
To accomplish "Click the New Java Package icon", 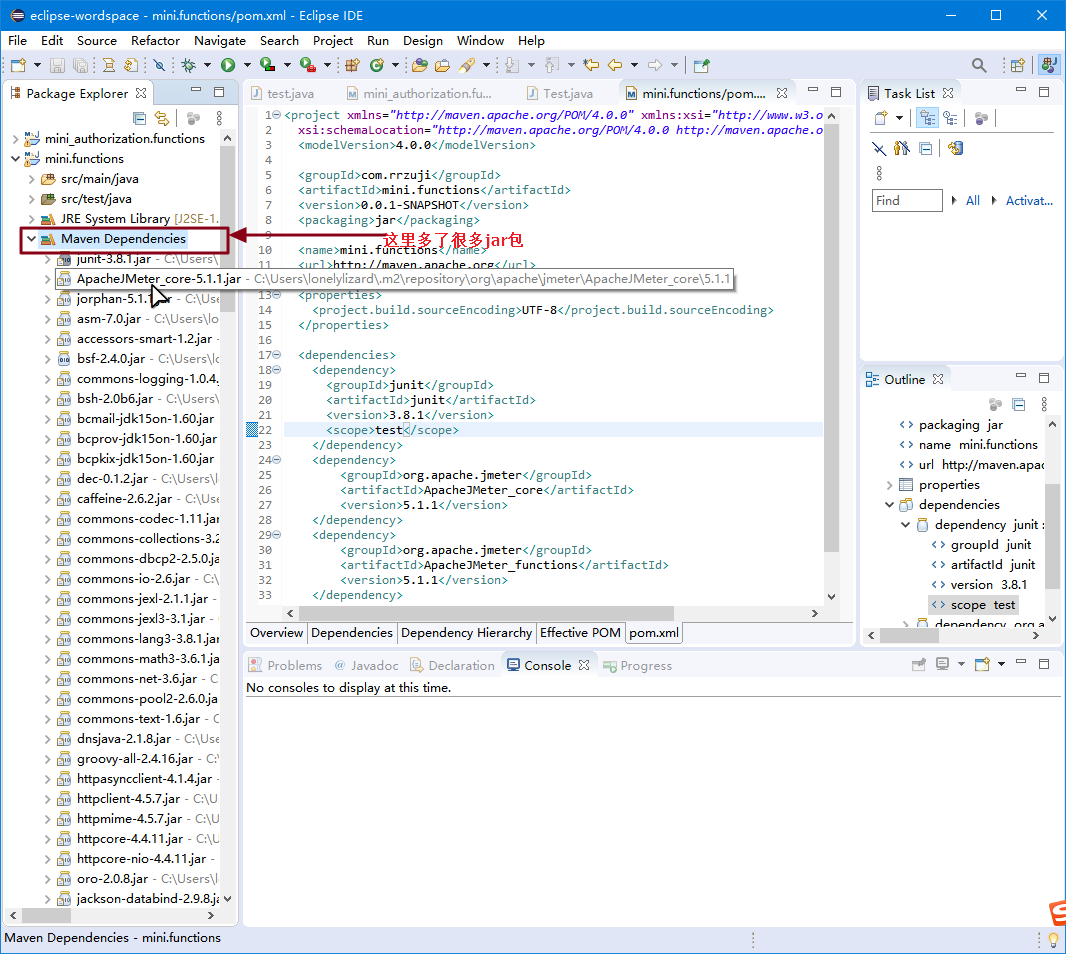I will 352,65.
